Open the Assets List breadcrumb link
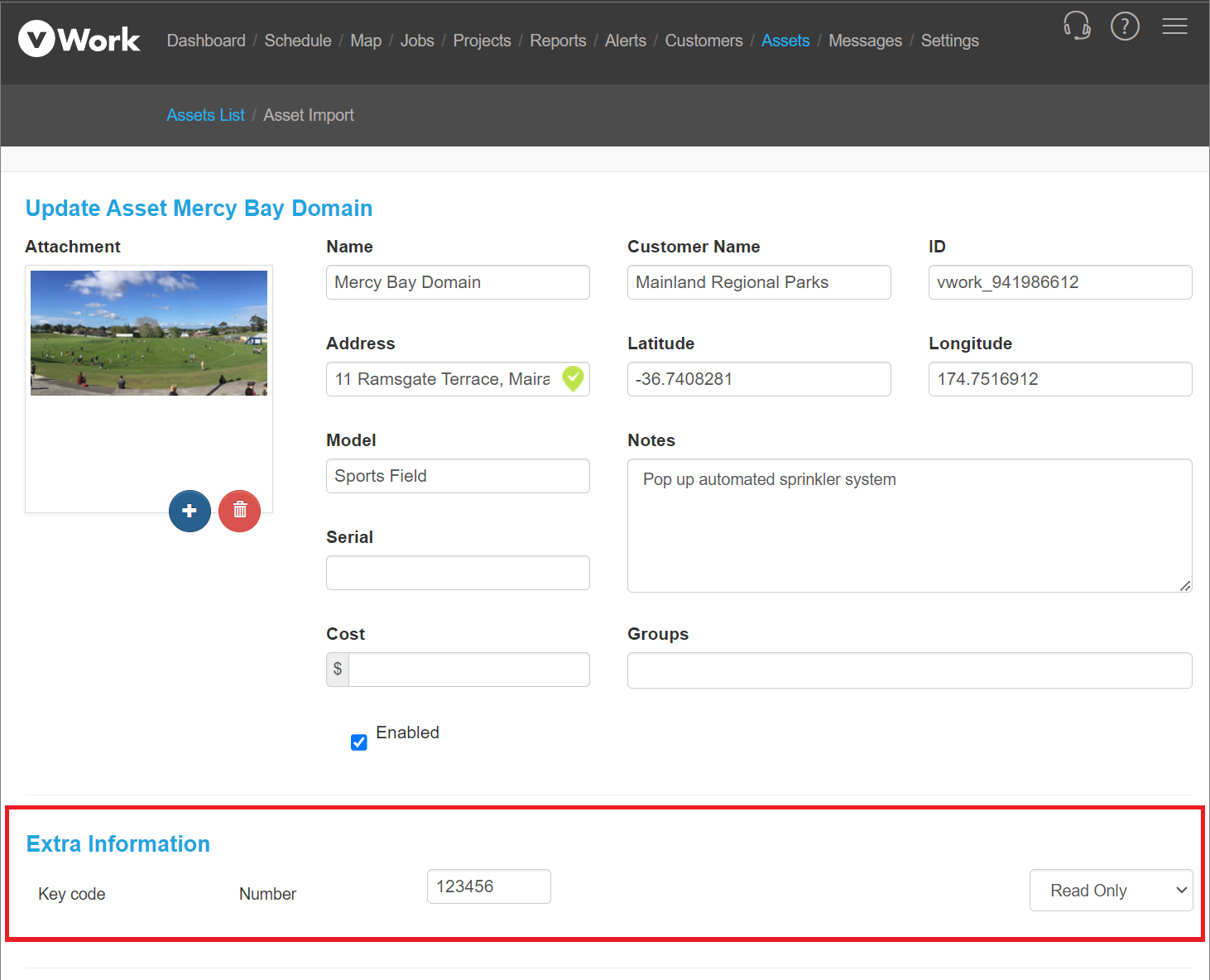Screen dimensions: 1210x980 coord(205,115)
